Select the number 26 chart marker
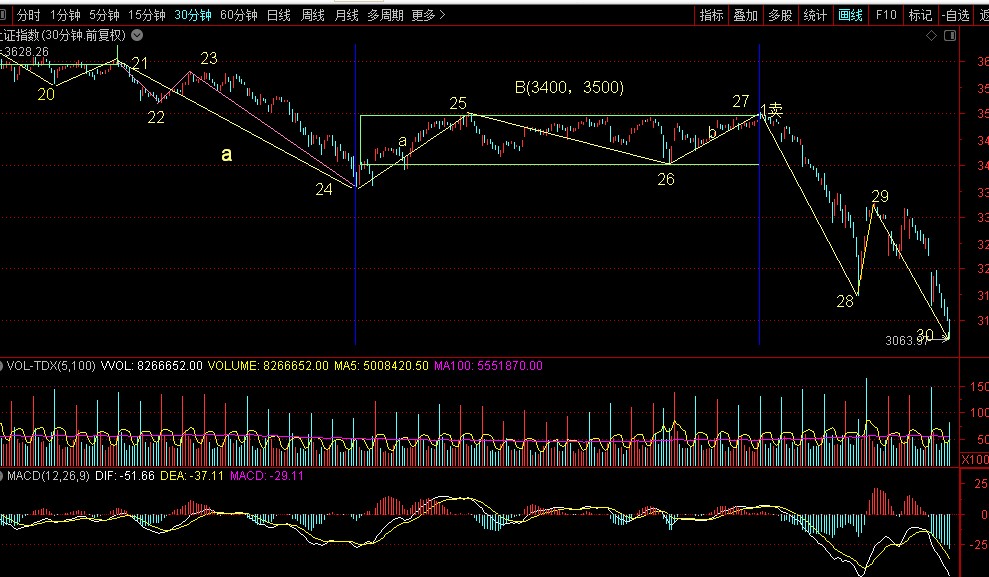The width and height of the screenshot is (989, 577). pyautogui.click(x=666, y=180)
